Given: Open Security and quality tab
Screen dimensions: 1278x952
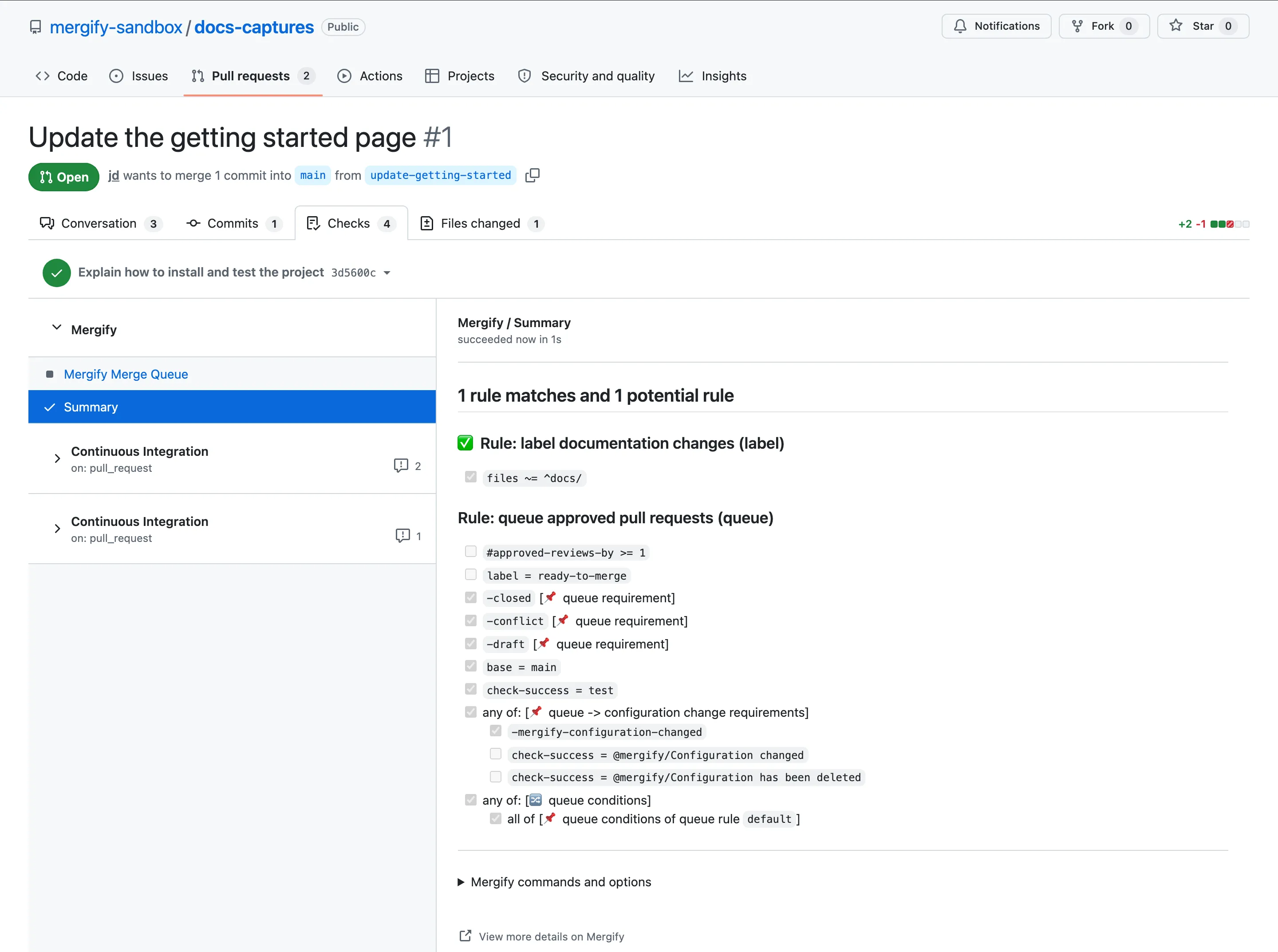Looking at the screenshot, I should click(x=587, y=76).
